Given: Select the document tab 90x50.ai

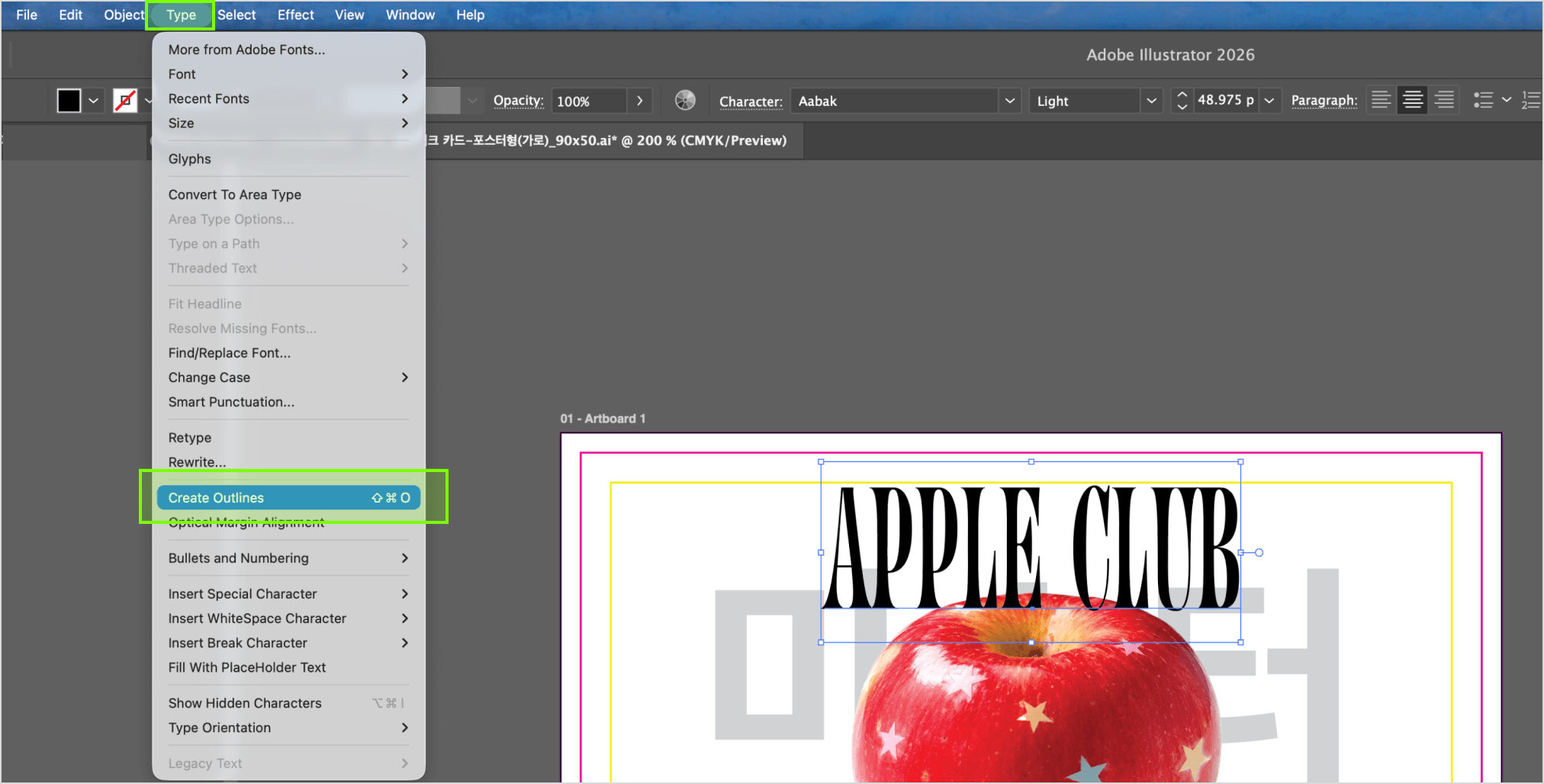Looking at the screenshot, I should coord(606,140).
